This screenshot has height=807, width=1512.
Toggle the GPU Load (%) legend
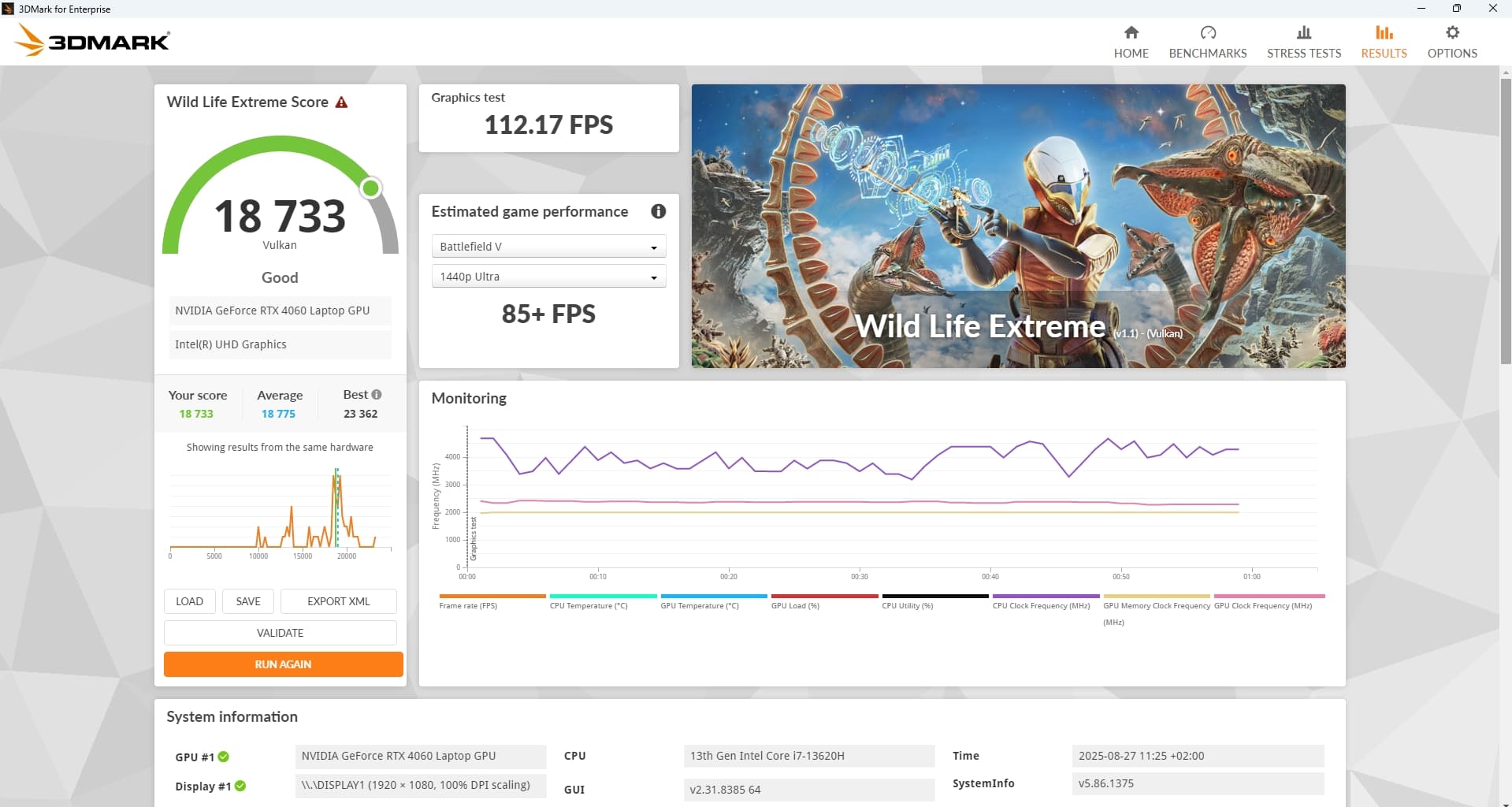[824, 602]
